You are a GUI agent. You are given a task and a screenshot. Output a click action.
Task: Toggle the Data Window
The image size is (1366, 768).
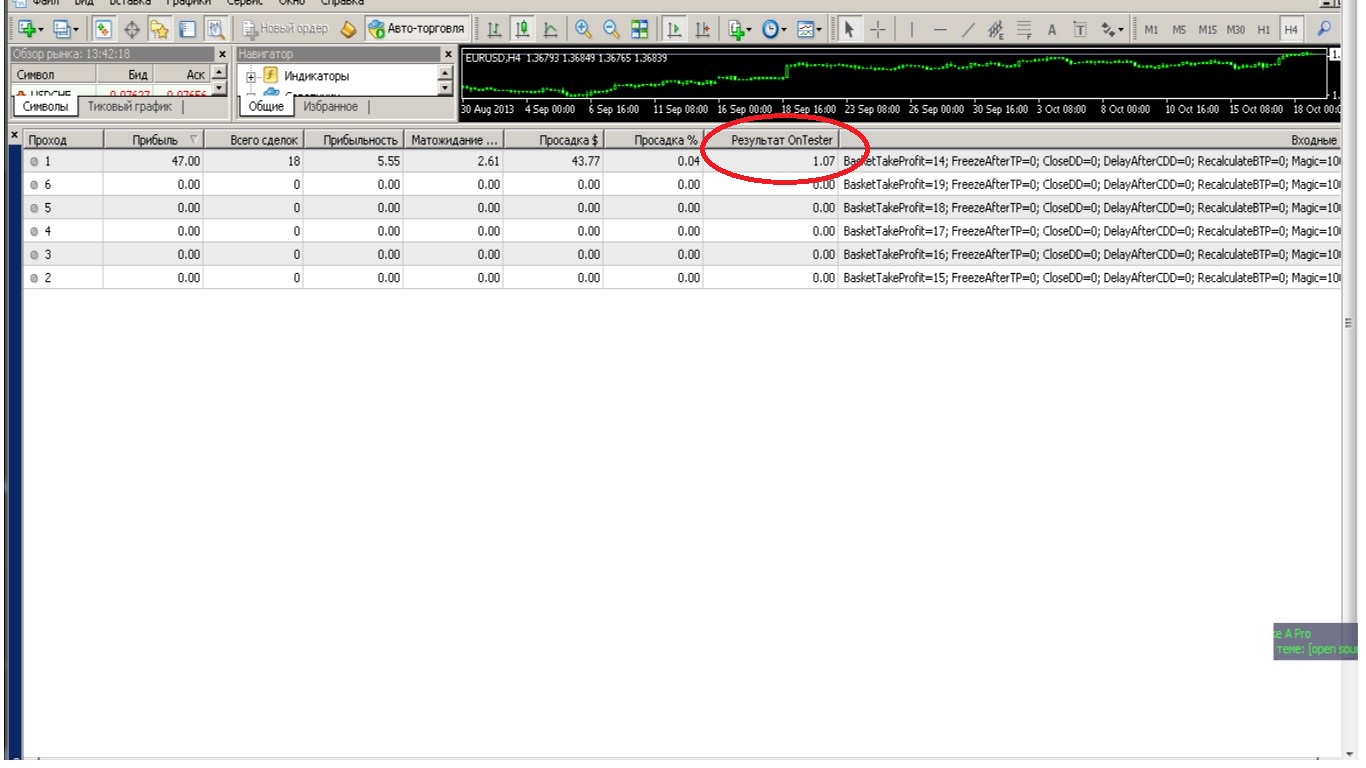(132, 29)
